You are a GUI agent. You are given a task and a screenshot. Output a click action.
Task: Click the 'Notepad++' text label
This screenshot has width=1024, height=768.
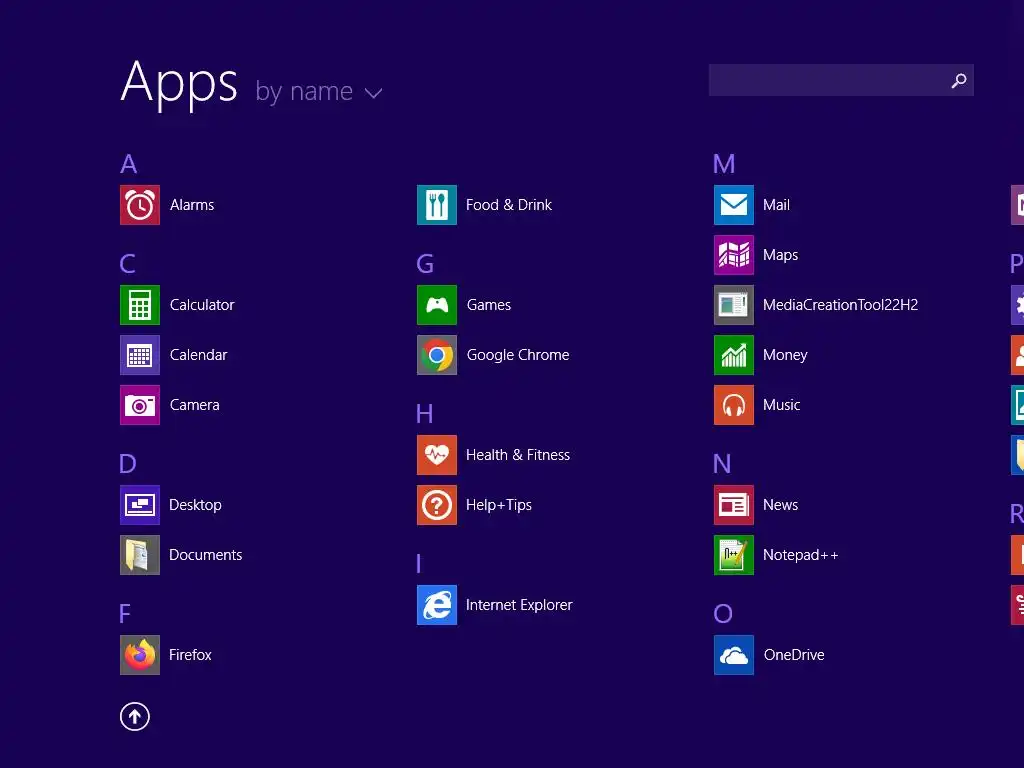[x=801, y=555]
